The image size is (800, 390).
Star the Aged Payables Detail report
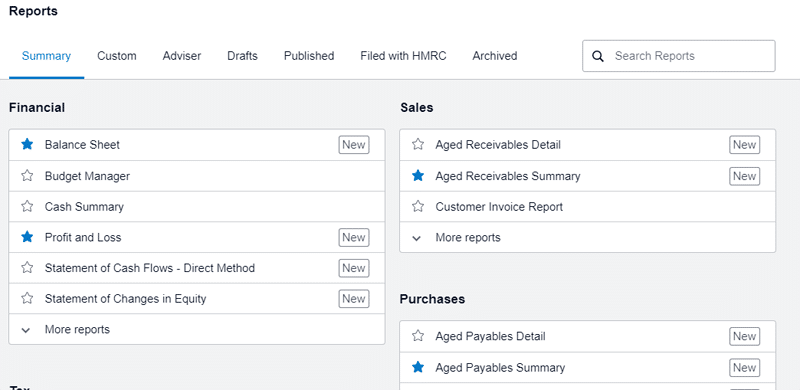point(418,336)
